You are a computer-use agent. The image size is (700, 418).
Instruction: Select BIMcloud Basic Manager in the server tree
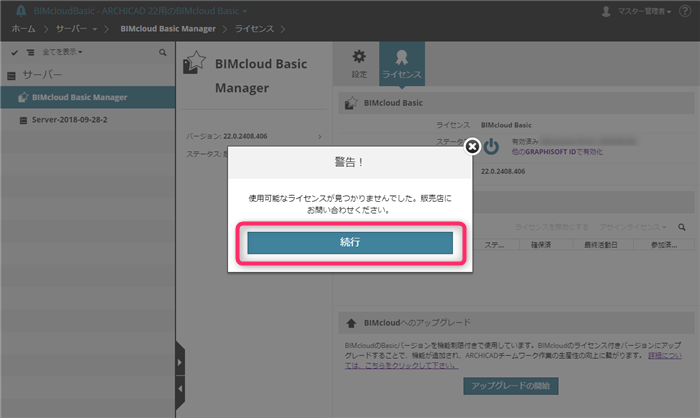click(88, 97)
